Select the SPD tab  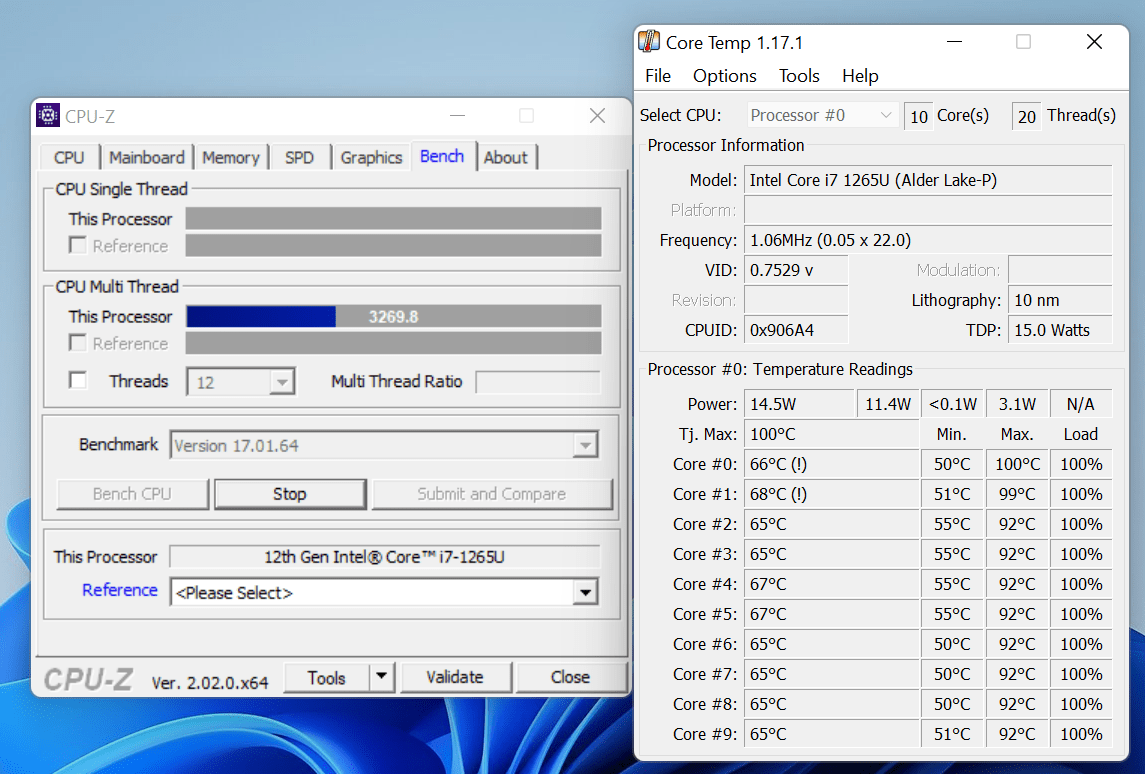click(x=299, y=158)
